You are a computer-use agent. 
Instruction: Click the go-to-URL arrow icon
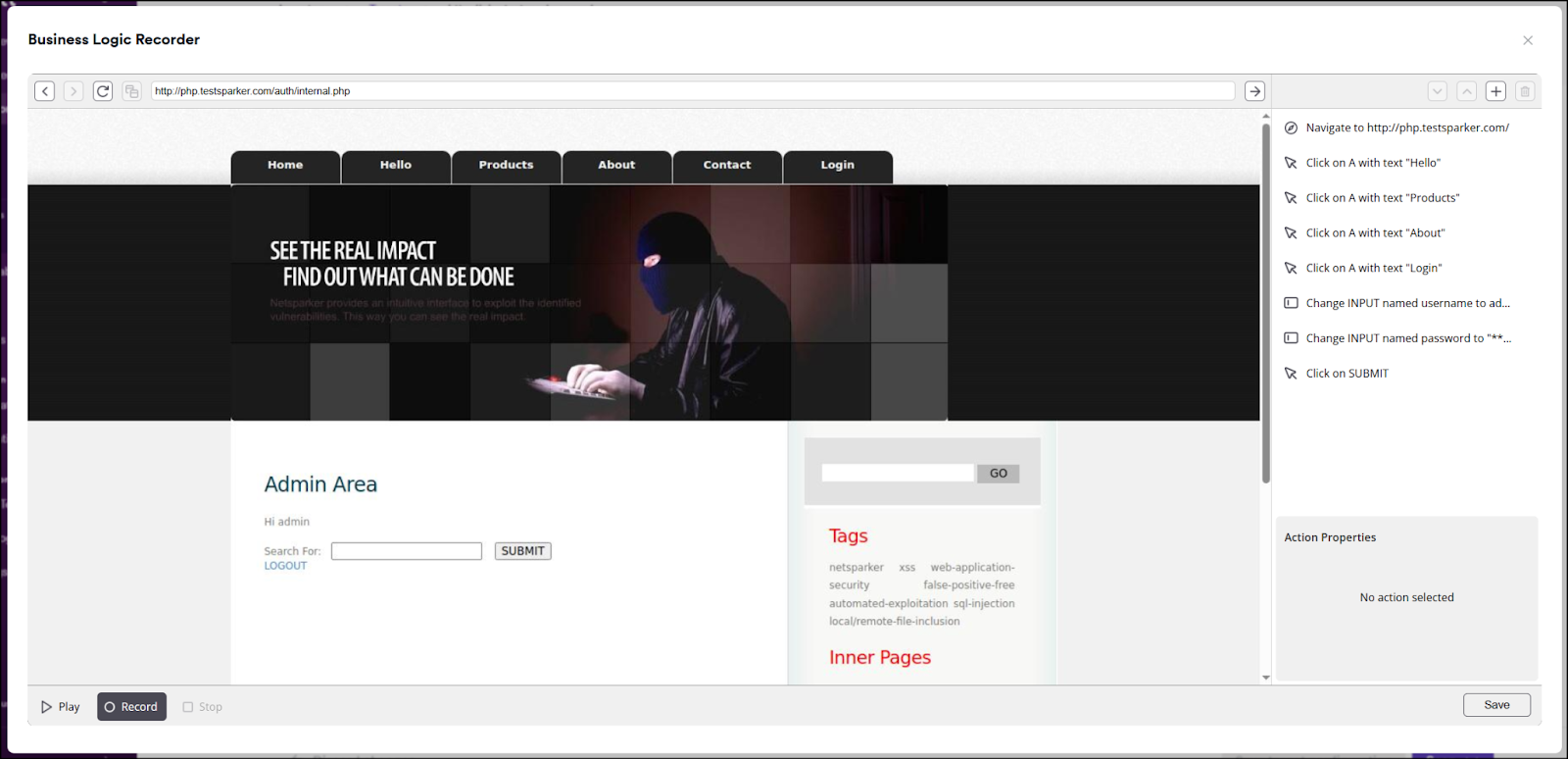click(1254, 91)
